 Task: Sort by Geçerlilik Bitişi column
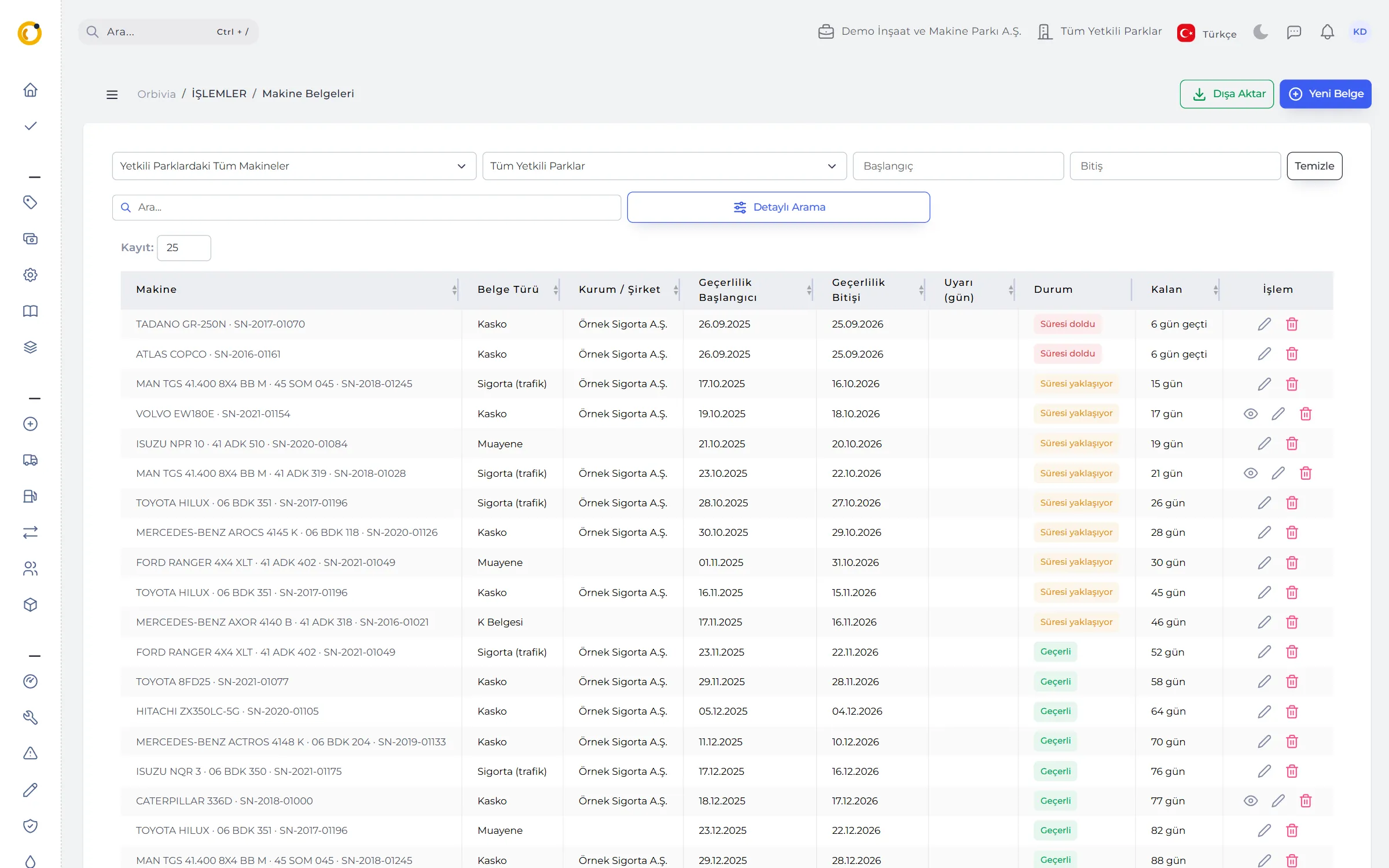click(x=873, y=289)
